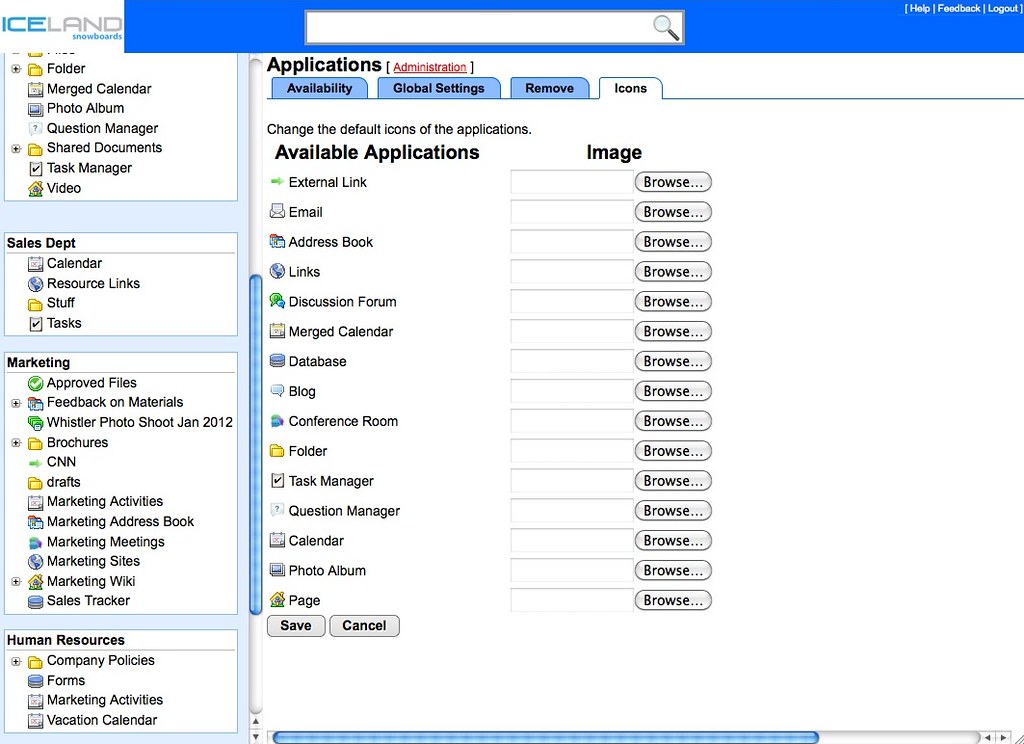Screen dimensions: 1024x744
Task: Click the Page icon at list bottom
Action: 275,601
